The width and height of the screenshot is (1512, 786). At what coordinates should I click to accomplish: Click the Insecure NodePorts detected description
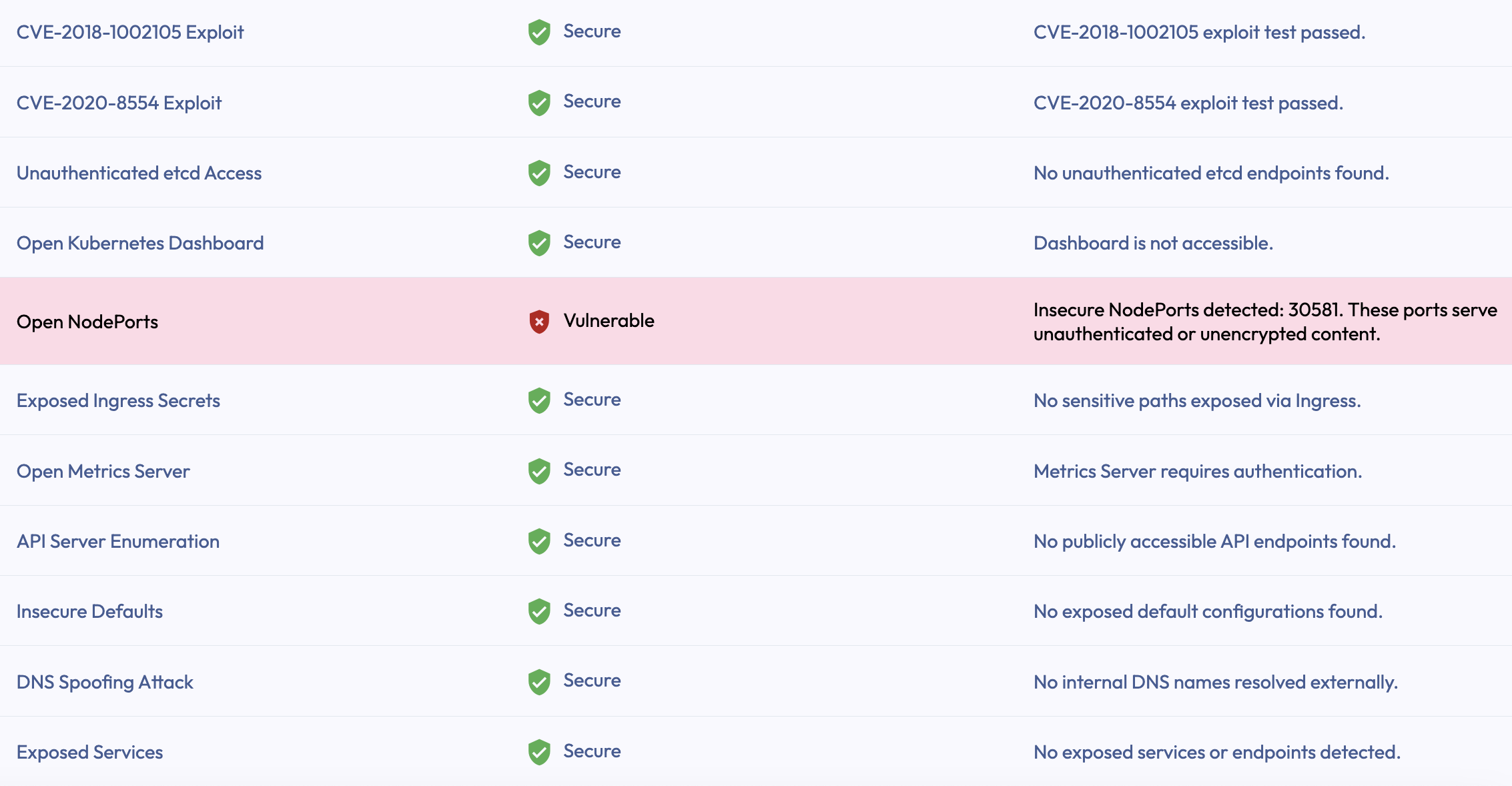tap(1264, 322)
